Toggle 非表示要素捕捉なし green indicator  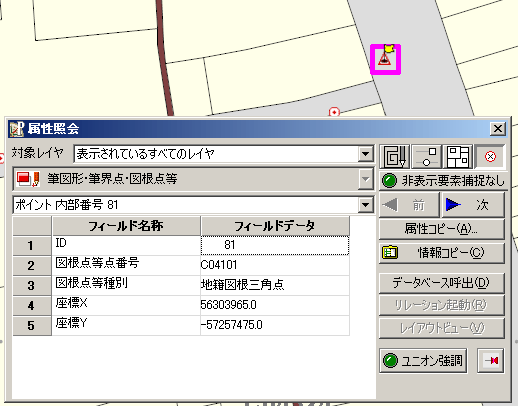click(389, 181)
